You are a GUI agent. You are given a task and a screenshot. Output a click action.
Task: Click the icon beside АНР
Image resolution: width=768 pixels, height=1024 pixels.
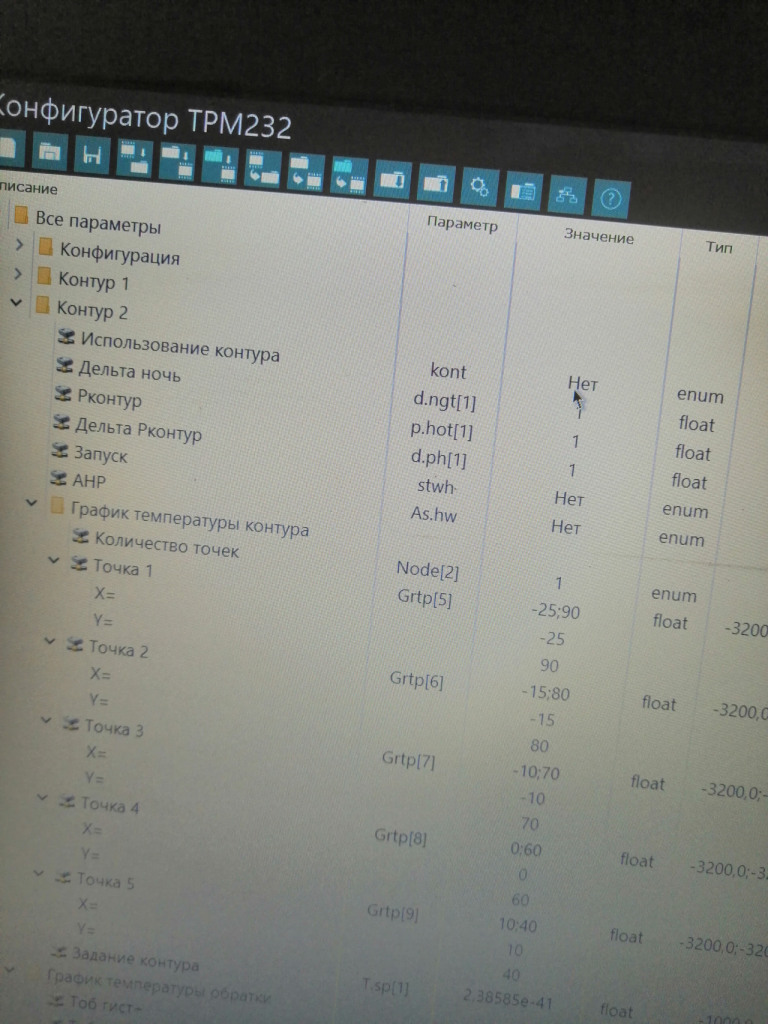(58, 478)
